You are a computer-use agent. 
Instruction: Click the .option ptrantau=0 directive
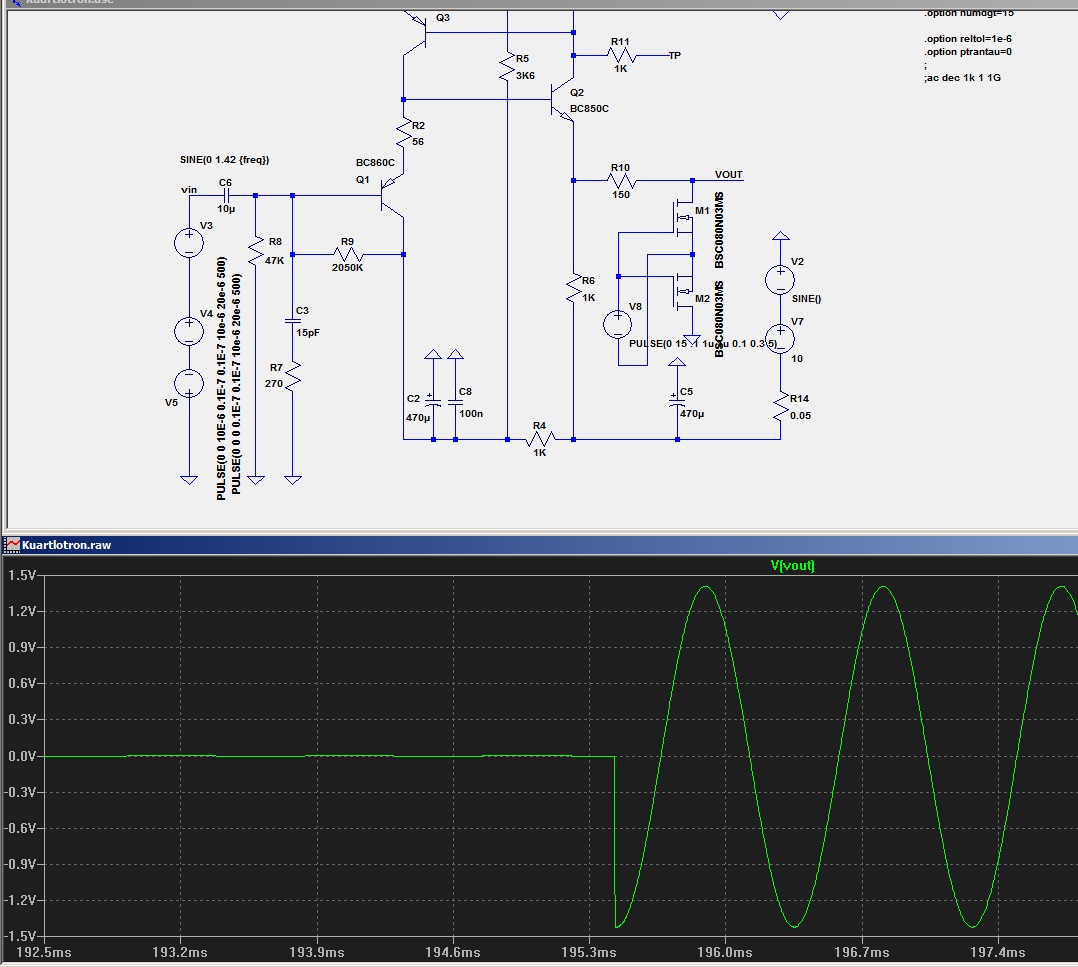pos(968,52)
